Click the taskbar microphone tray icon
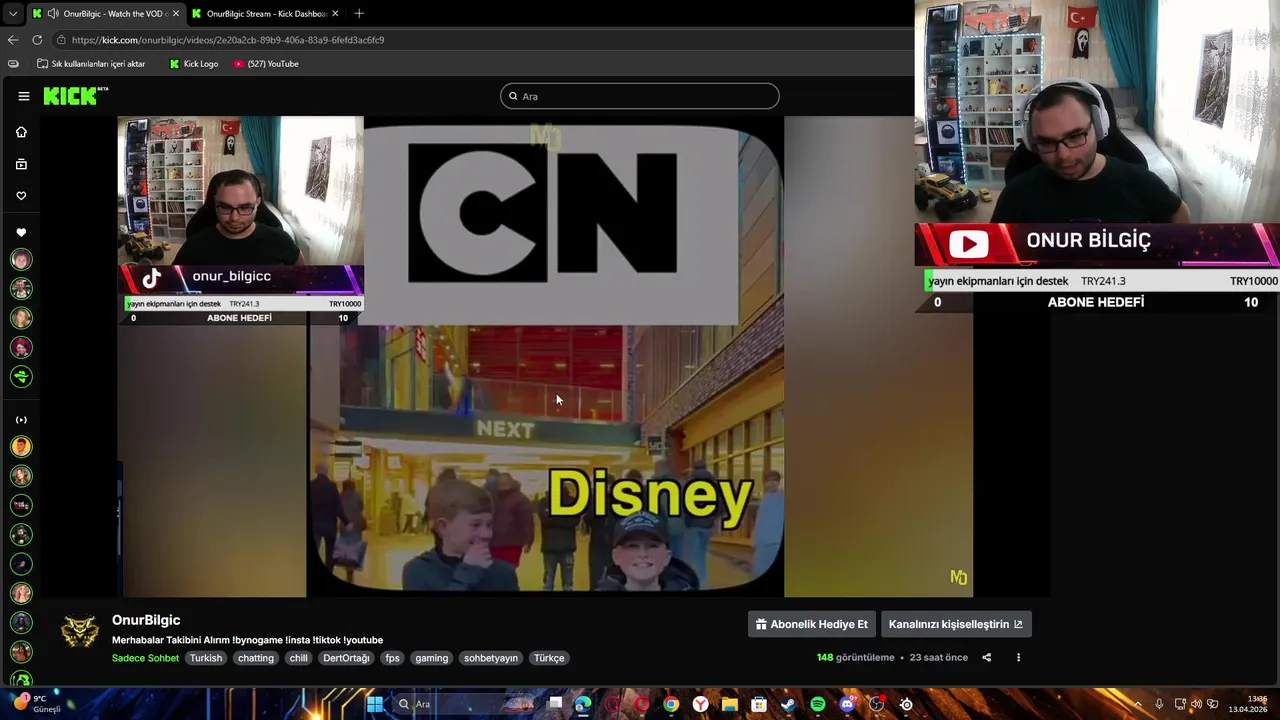Viewport: 1280px width, 720px height. (1159, 704)
